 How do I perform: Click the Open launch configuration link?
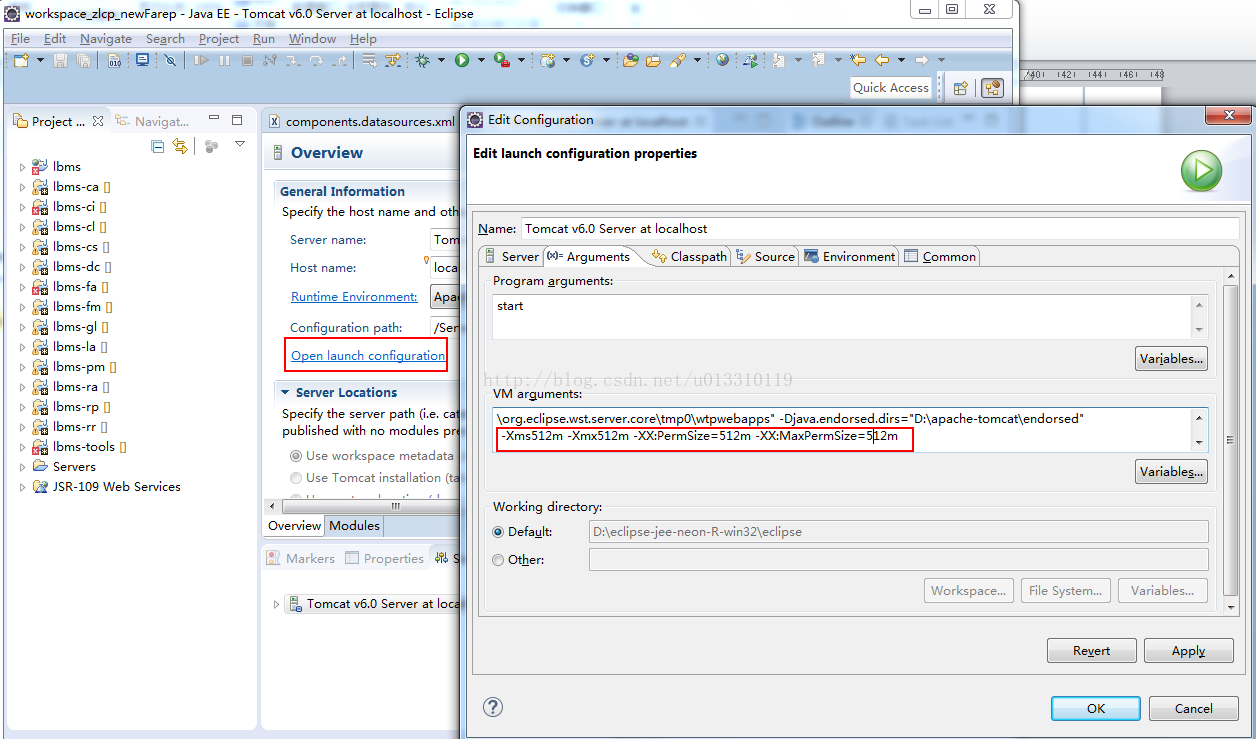(368, 355)
